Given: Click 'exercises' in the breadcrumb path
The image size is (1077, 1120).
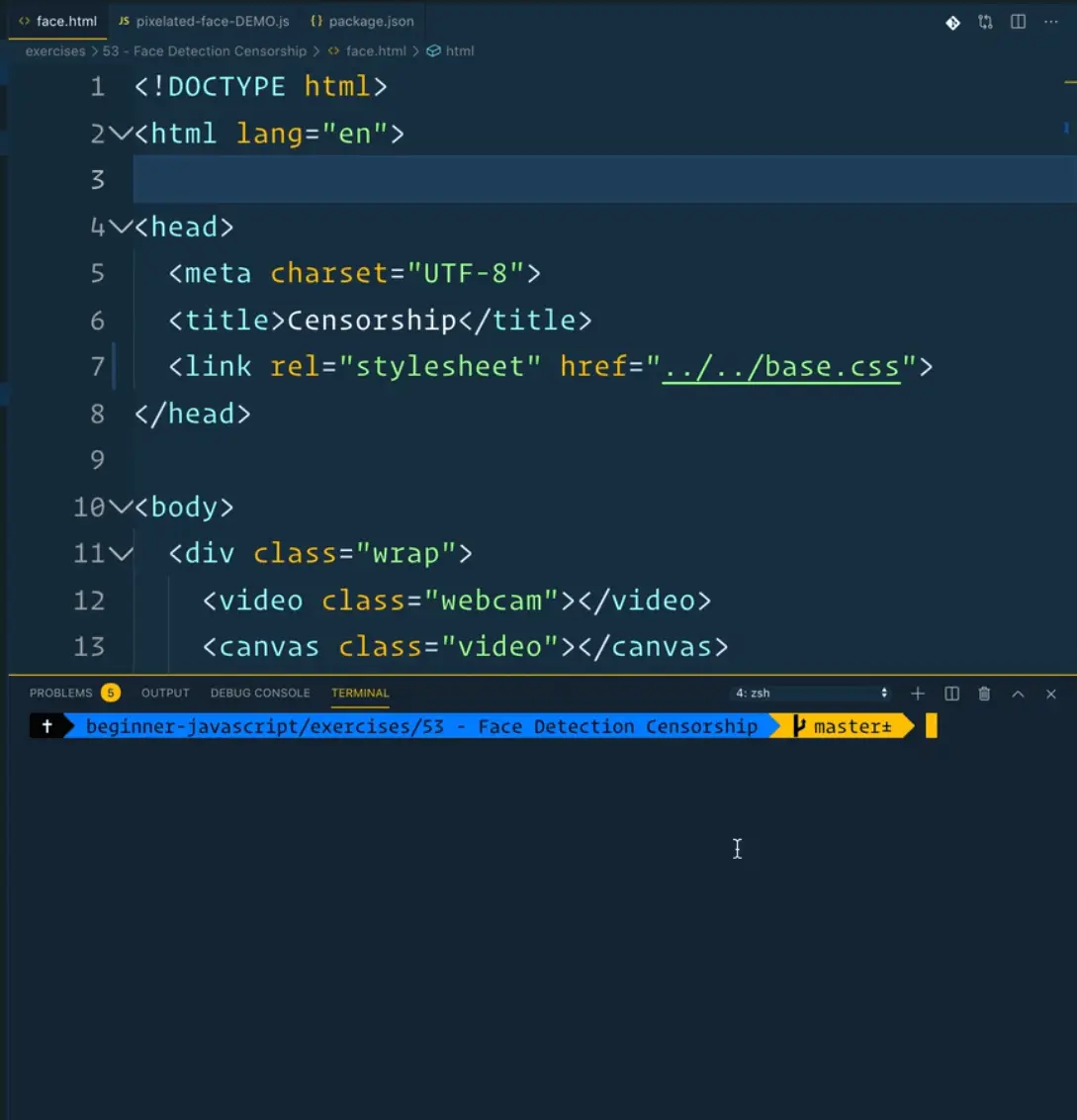Looking at the screenshot, I should (x=54, y=50).
